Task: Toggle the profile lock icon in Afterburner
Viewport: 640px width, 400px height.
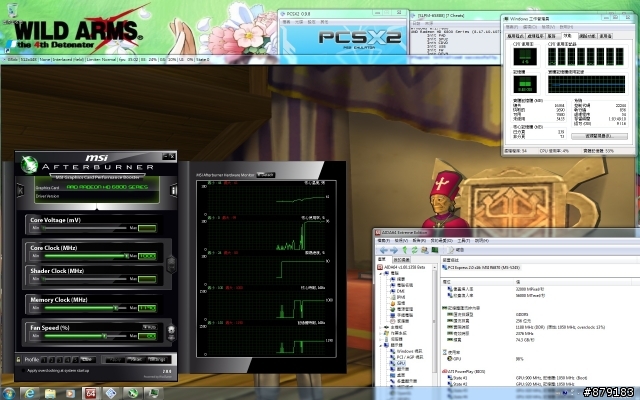Action: click(x=19, y=360)
